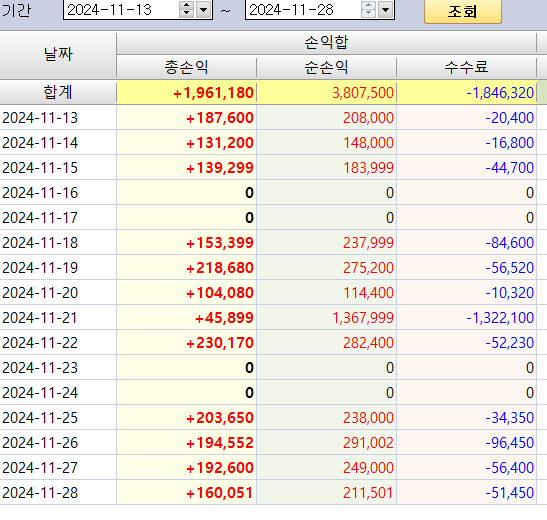Select the 2024-11-14 date row
Viewport: 547px width, 520px height.
pos(58,143)
